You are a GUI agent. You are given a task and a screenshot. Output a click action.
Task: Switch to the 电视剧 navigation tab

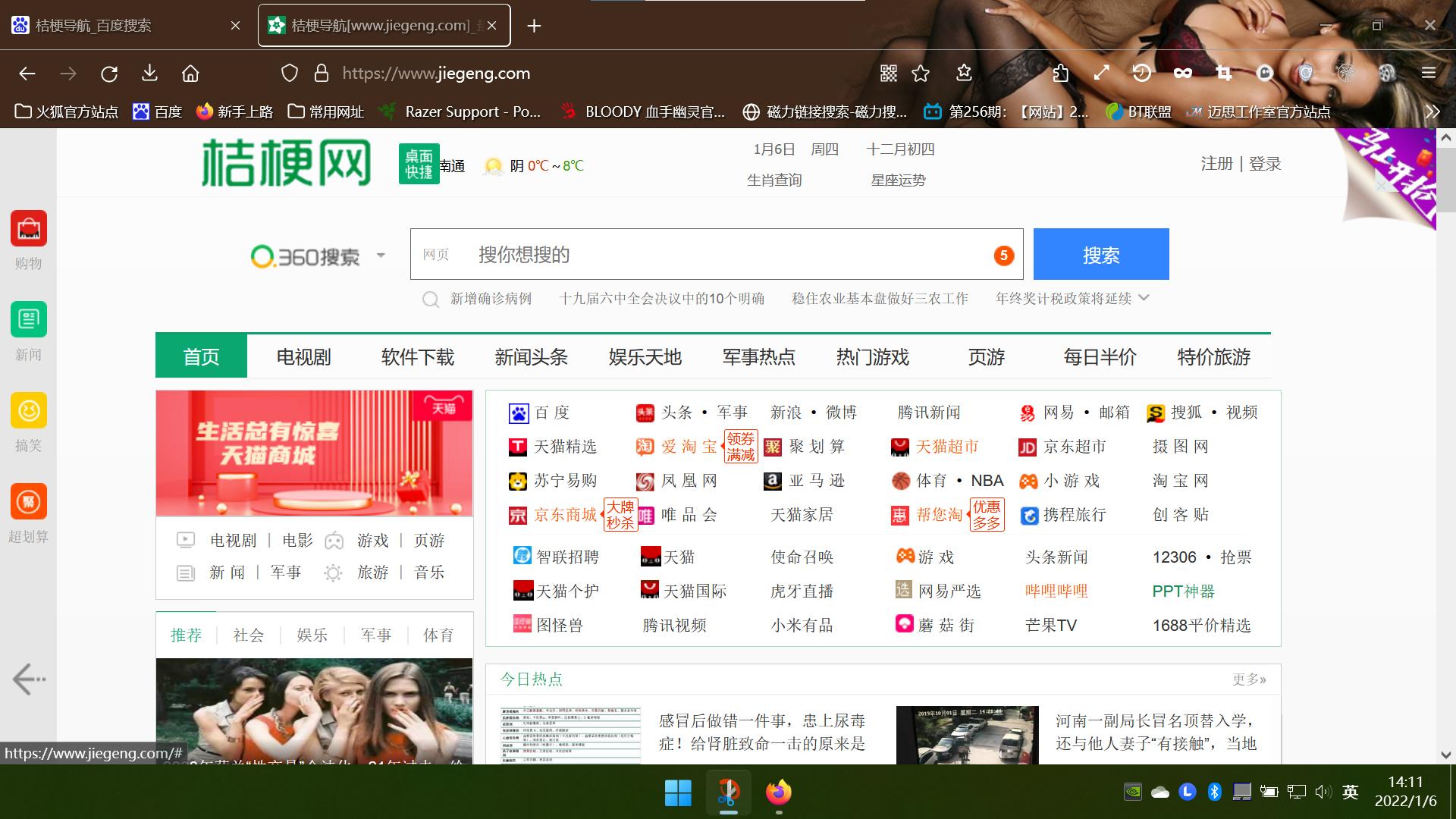(303, 356)
